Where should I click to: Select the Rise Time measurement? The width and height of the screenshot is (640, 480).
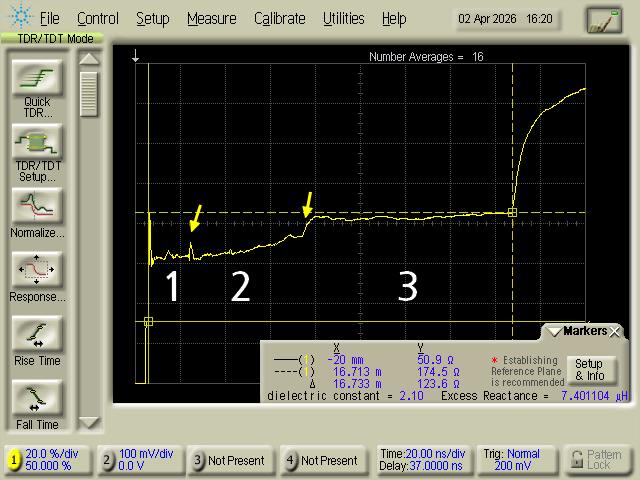[37, 335]
